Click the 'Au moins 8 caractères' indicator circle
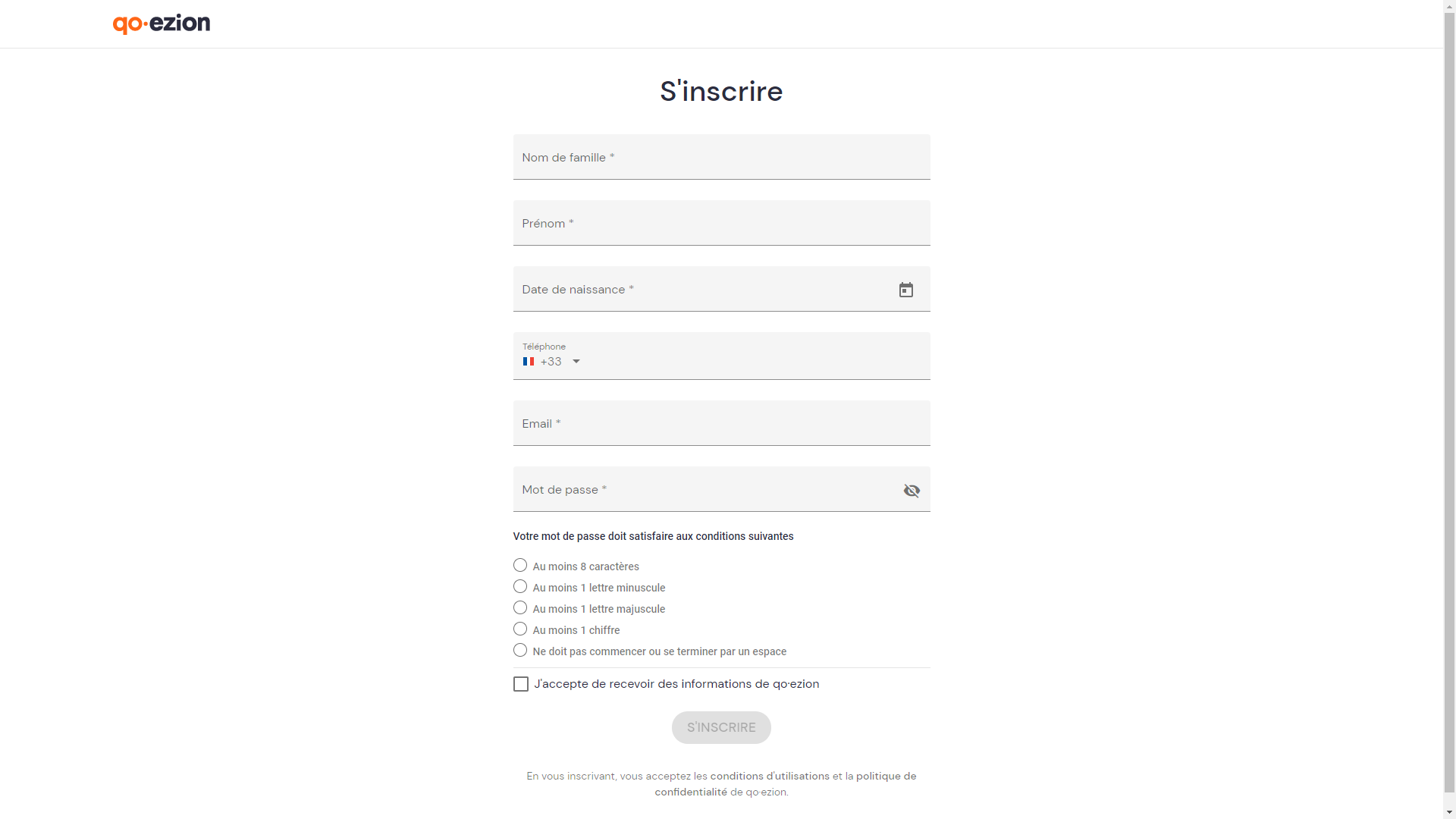This screenshot has height=819, width=1456. coord(520,565)
